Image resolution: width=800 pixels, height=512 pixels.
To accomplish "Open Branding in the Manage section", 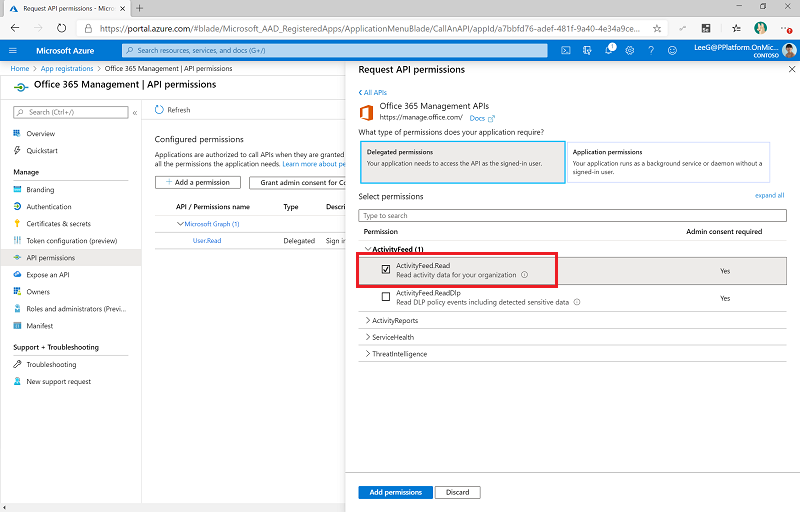I will point(40,190).
